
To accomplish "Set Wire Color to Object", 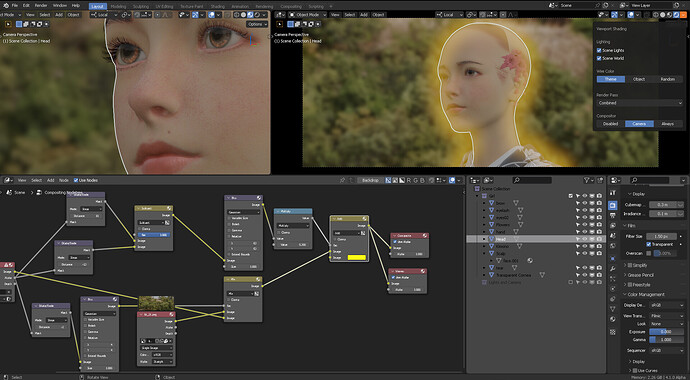I will (639, 79).
